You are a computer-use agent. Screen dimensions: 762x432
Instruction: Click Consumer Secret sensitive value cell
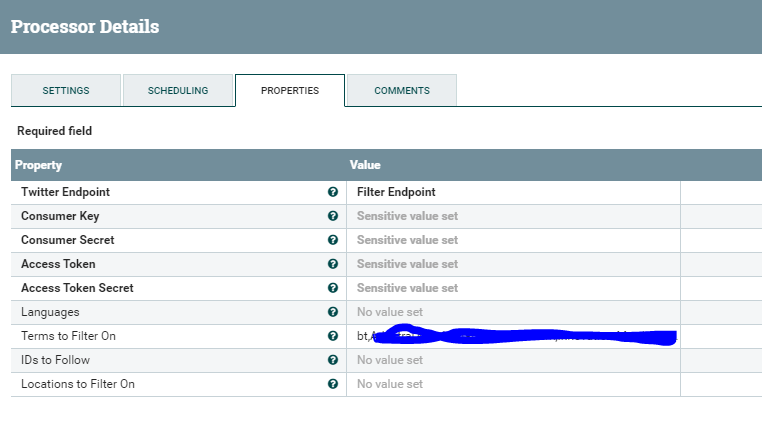coord(513,240)
